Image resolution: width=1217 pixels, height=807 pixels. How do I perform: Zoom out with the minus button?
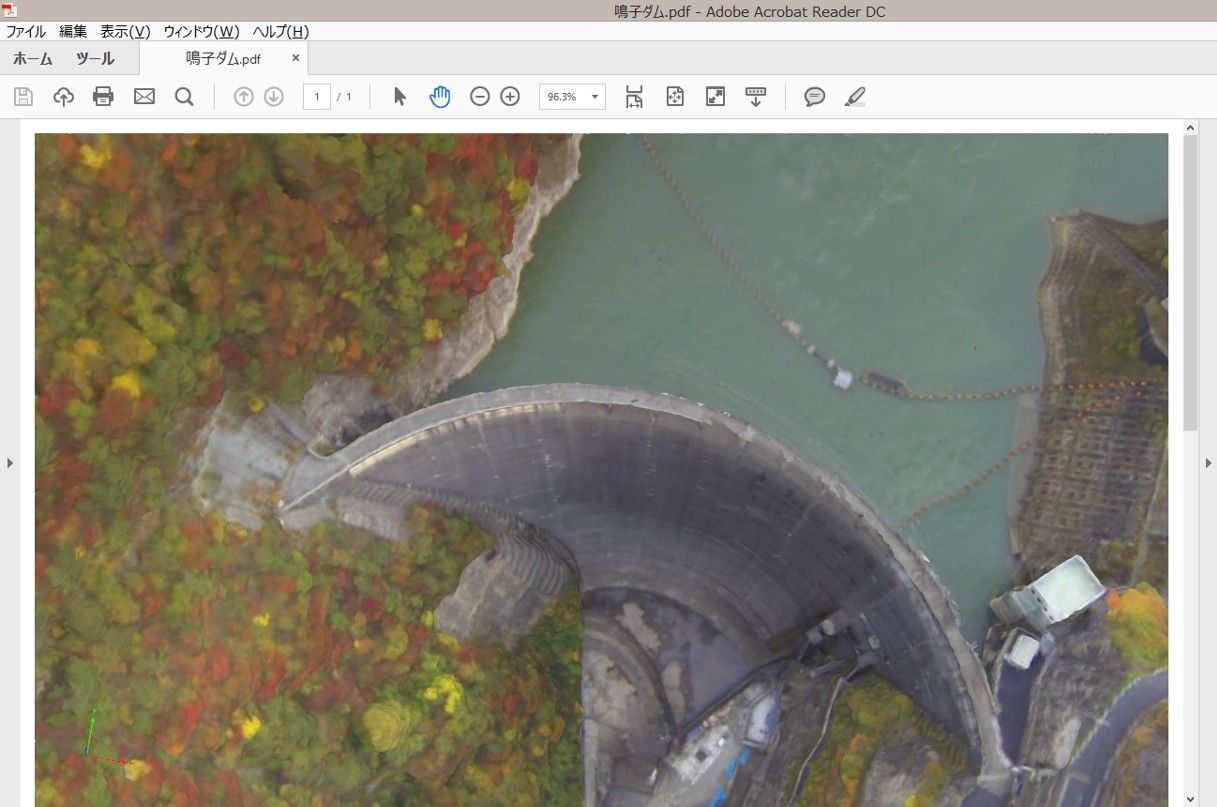pyautogui.click(x=480, y=97)
